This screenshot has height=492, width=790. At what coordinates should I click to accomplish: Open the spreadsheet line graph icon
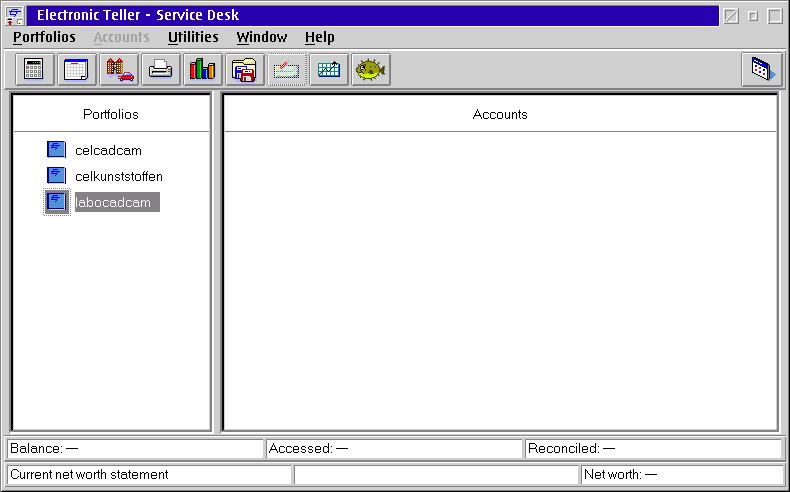[329, 69]
